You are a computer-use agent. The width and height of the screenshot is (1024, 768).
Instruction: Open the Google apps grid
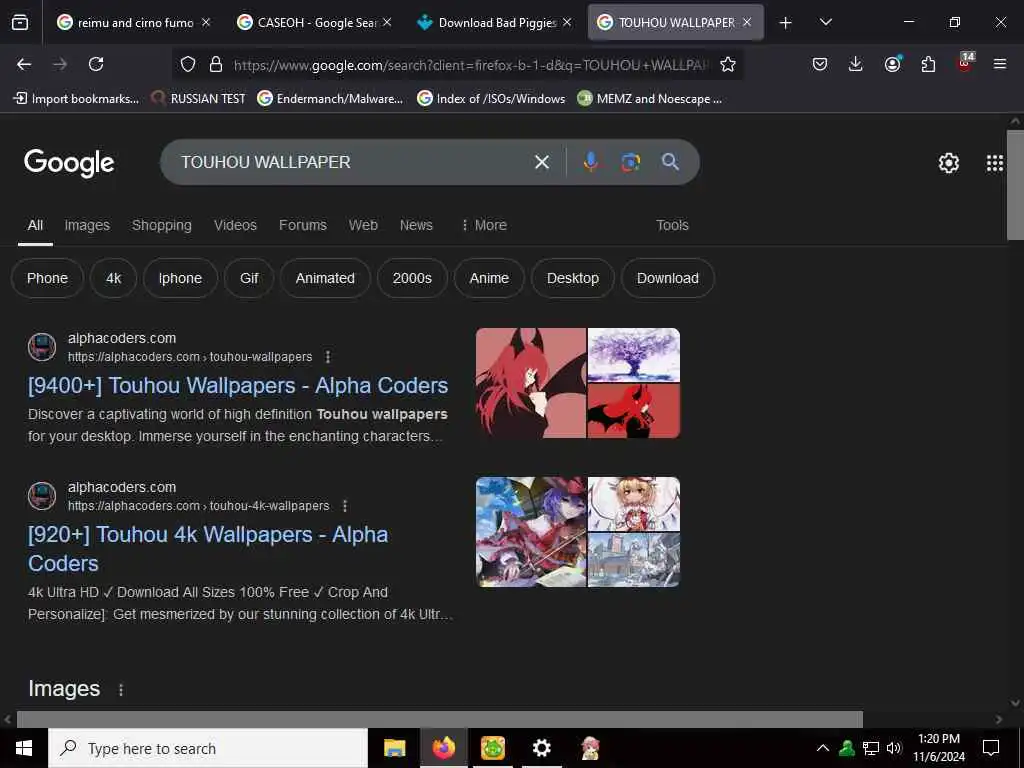point(995,163)
